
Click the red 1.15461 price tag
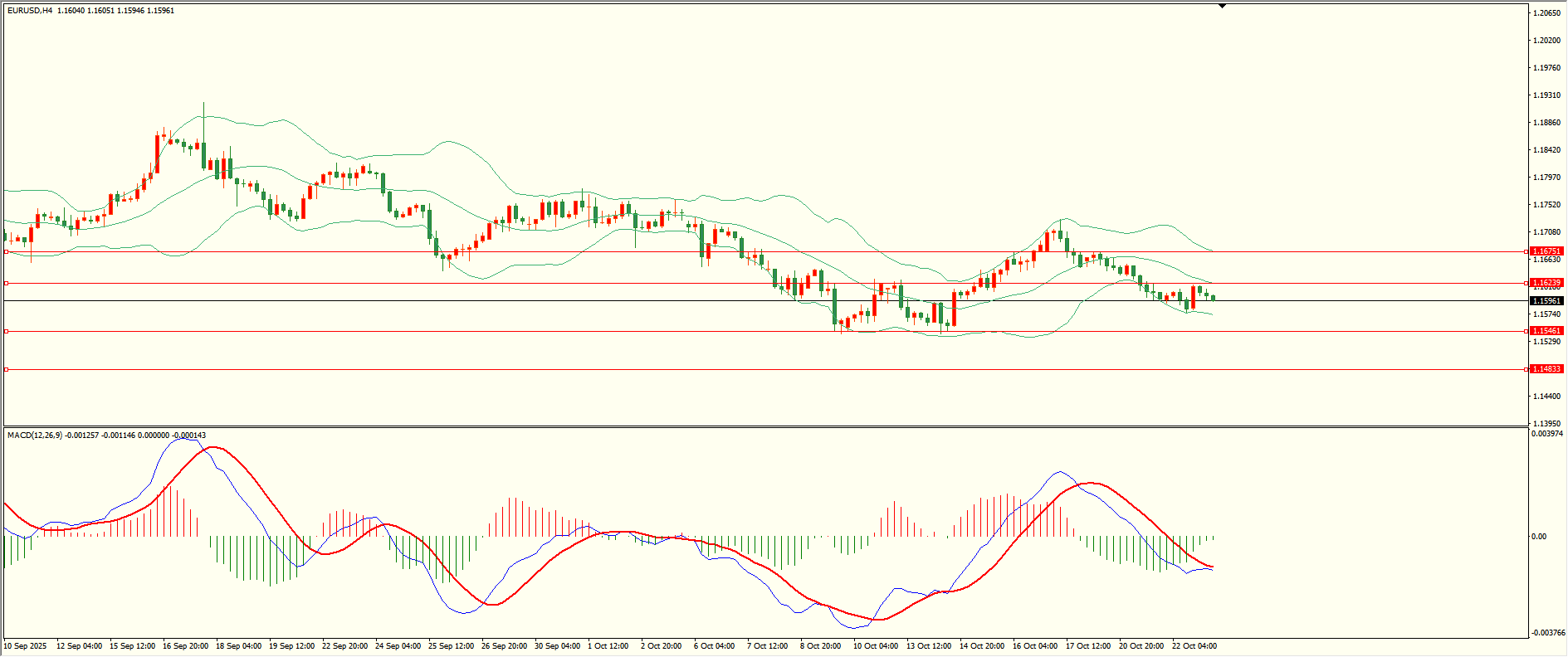click(1546, 331)
